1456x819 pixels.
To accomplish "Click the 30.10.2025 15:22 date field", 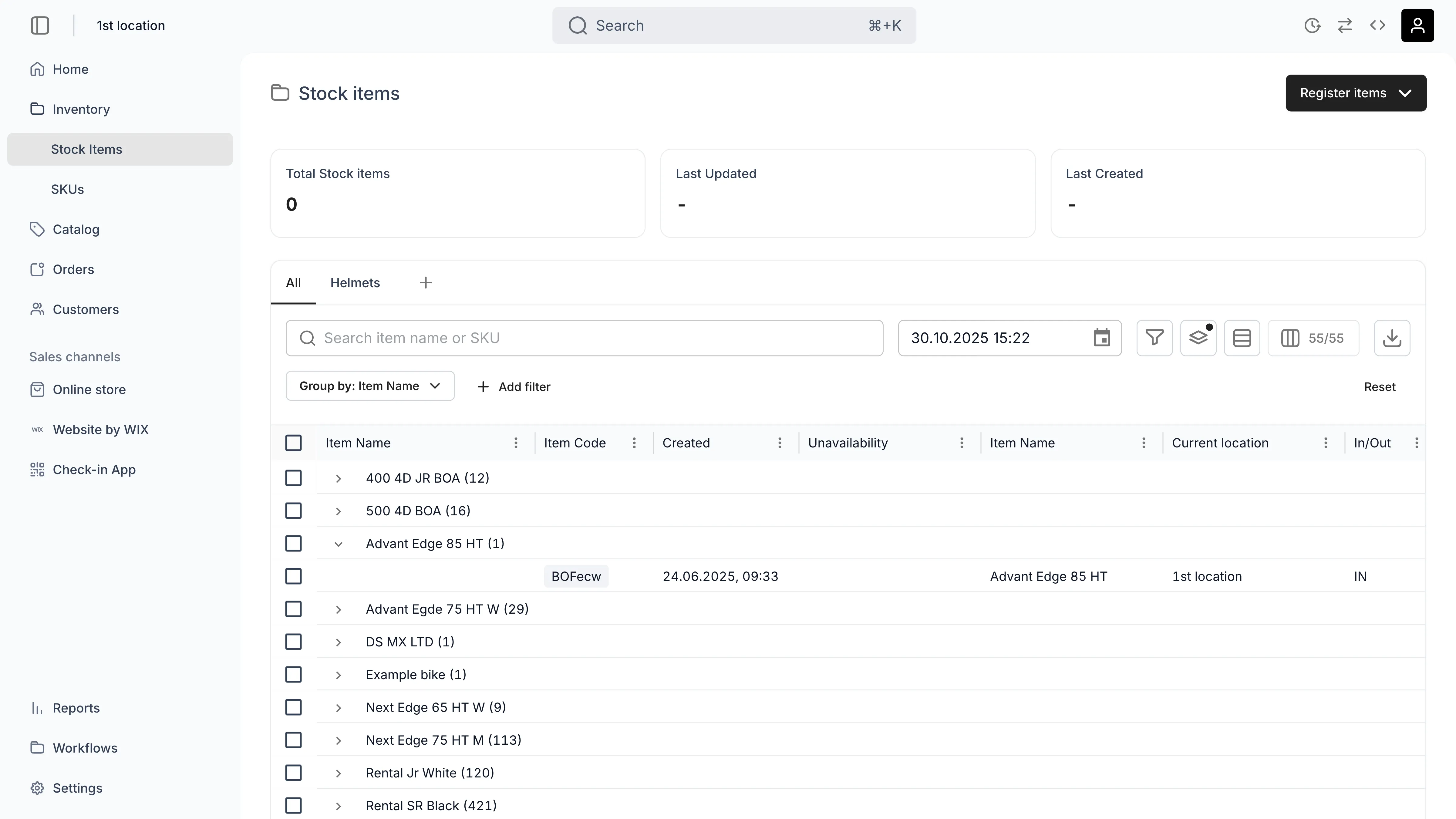I will point(1009,338).
